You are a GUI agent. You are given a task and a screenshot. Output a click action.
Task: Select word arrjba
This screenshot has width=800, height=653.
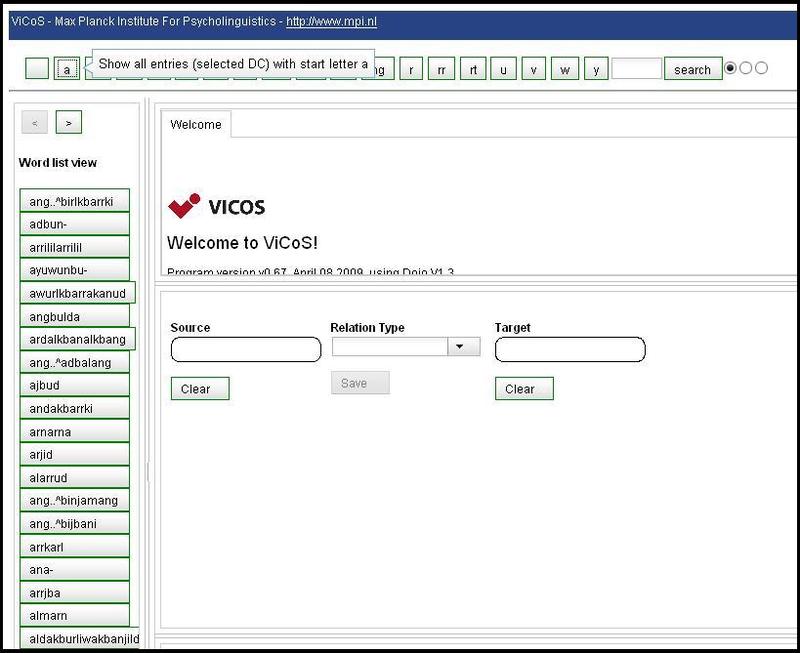coord(74,593)
